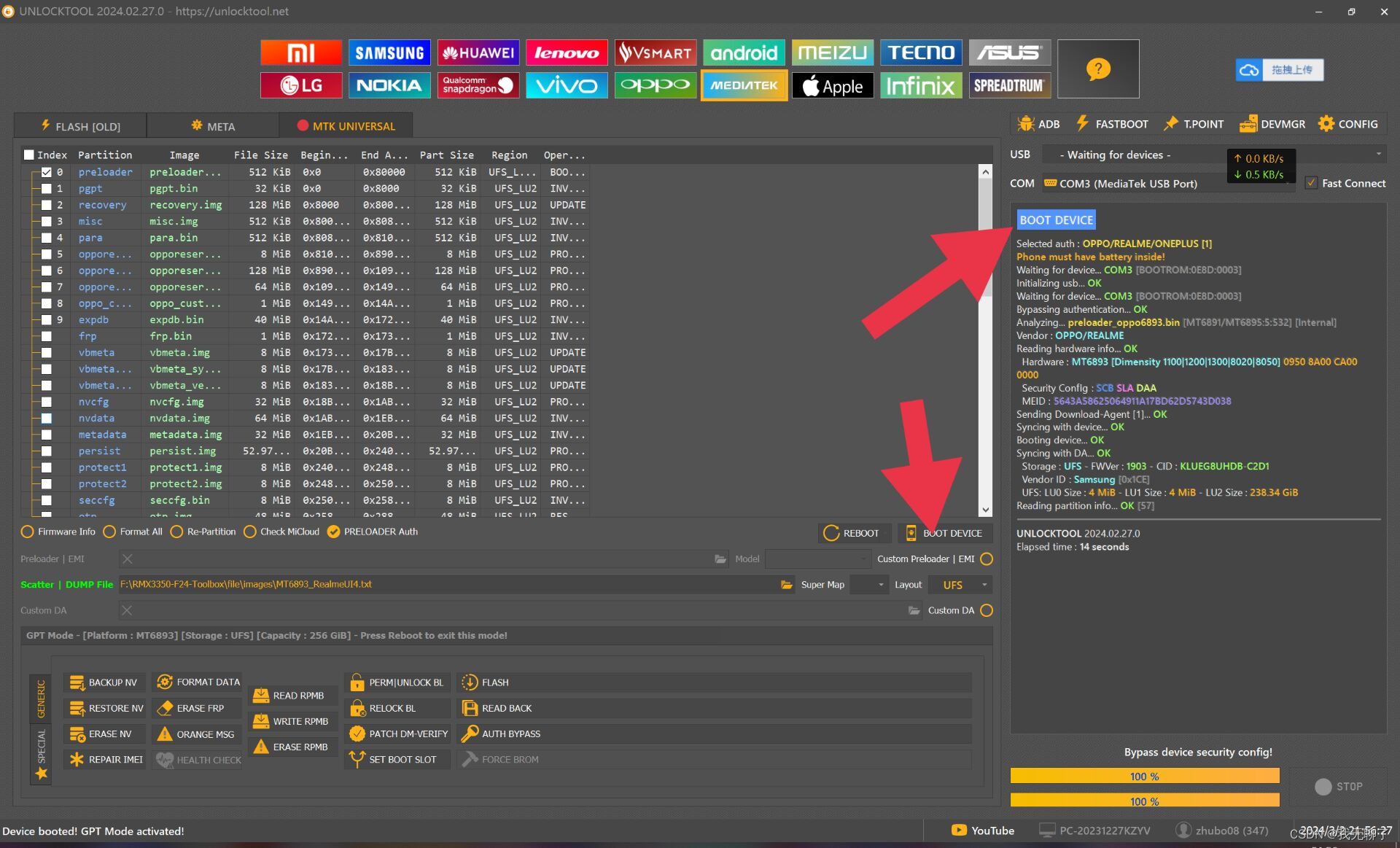Image resolution: width=1400 pixels, height=848 pixels.
Task: Expand the Super Map dropdown
Action: pos(870,585)
